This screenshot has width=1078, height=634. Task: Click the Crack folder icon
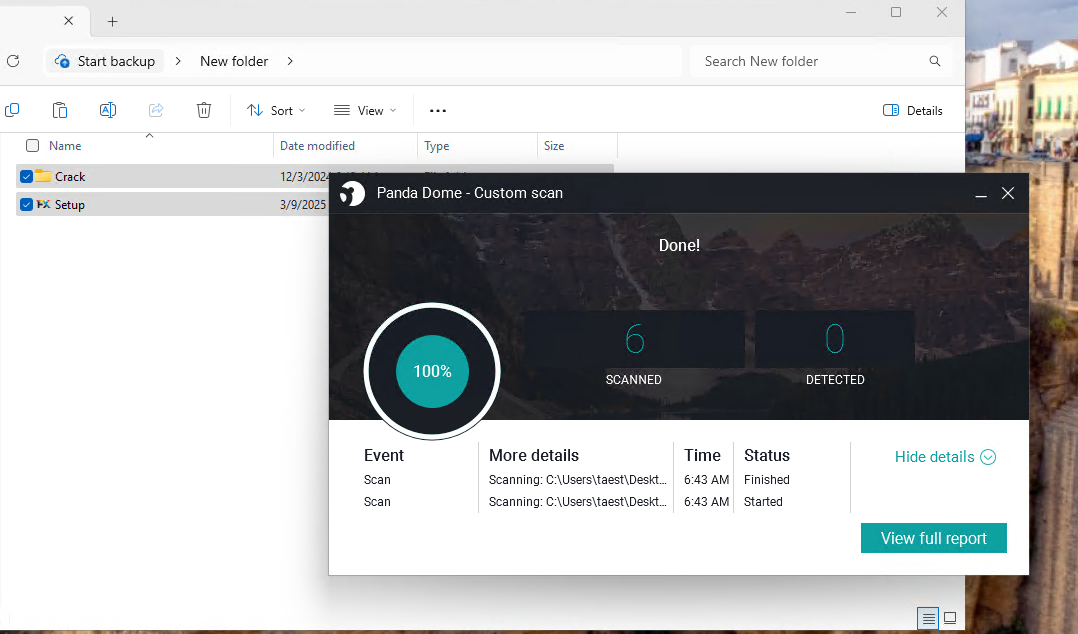click(x=43, y=176)
